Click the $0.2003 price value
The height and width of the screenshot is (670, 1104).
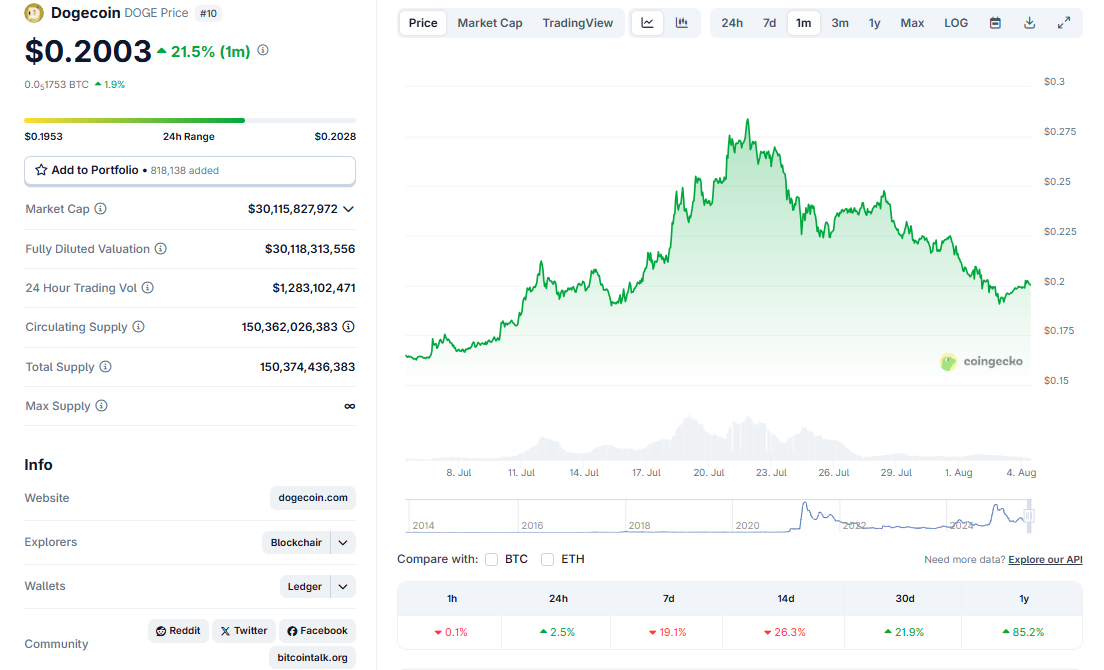pyautogui.click(x=88, y=51)
